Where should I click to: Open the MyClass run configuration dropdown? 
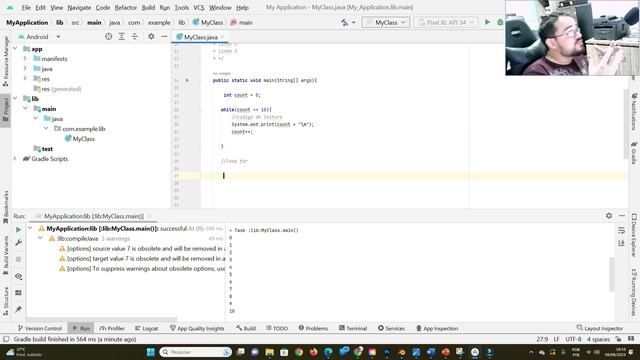pos(386,22)
